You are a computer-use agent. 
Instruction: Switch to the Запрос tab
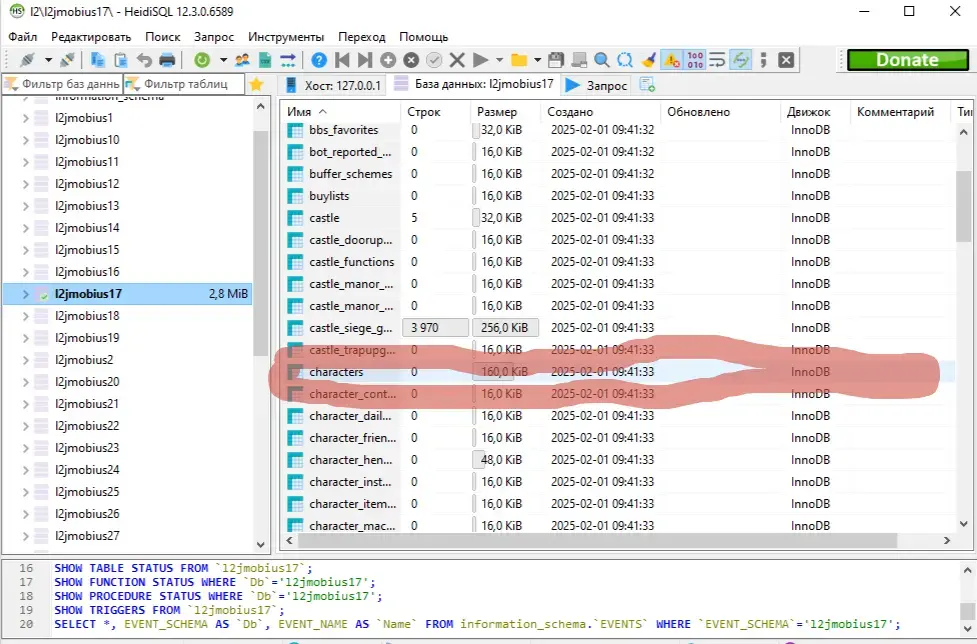pos(596,85)
